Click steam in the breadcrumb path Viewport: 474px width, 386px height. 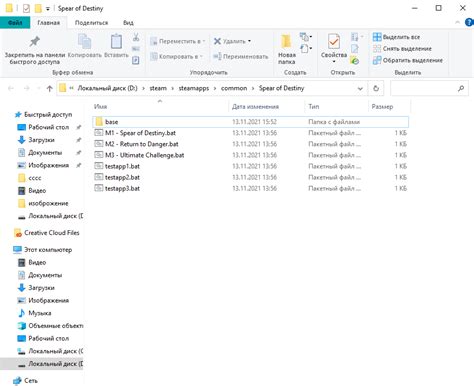point(158,88)
